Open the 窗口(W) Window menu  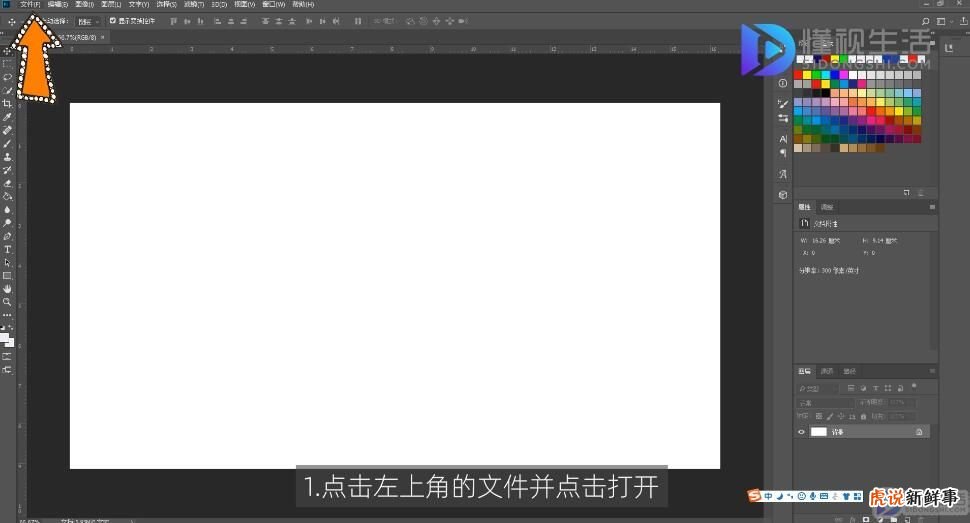click(273, 4)
